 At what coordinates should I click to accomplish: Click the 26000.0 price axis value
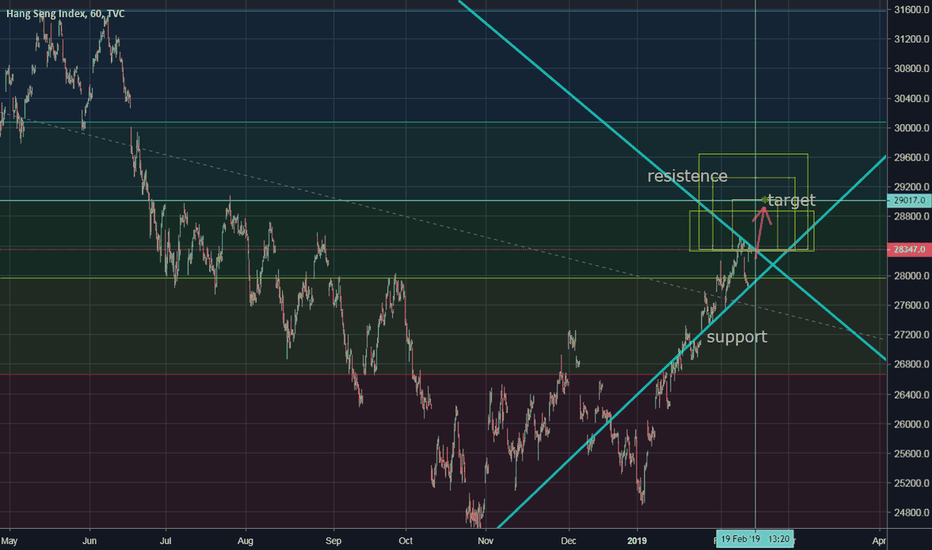click(x=911, y=425)
